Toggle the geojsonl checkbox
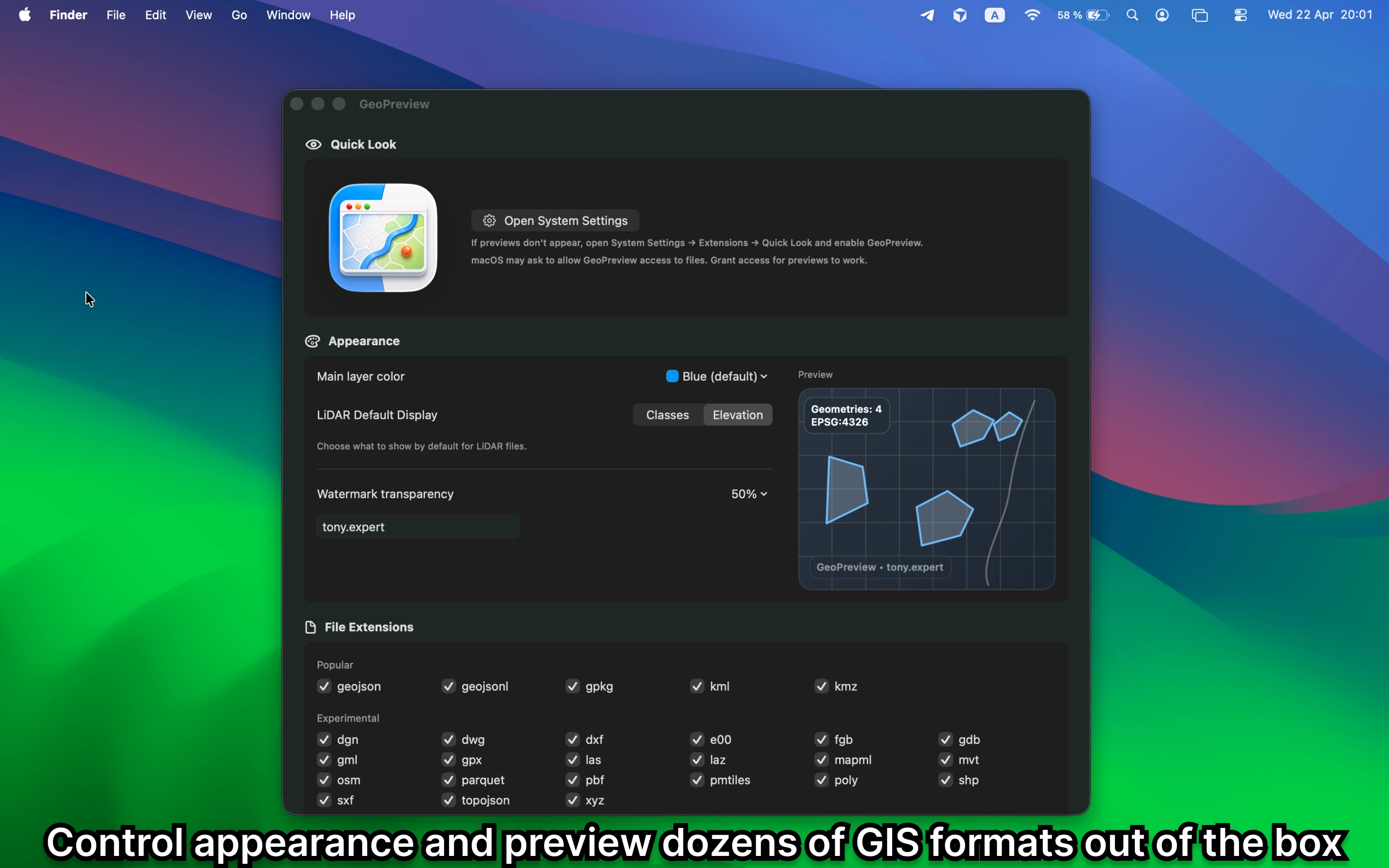 (x=449, y=686)
